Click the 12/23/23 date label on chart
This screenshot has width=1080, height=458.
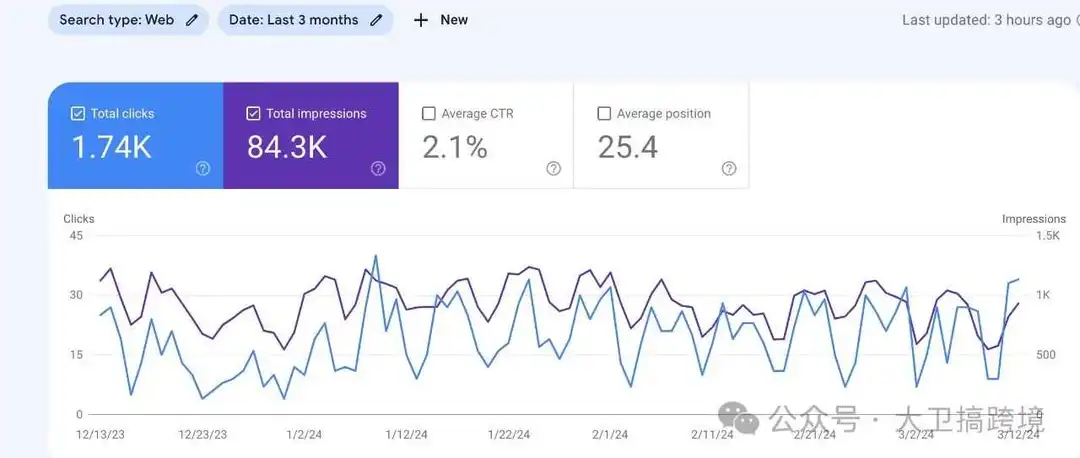[202, 435]
